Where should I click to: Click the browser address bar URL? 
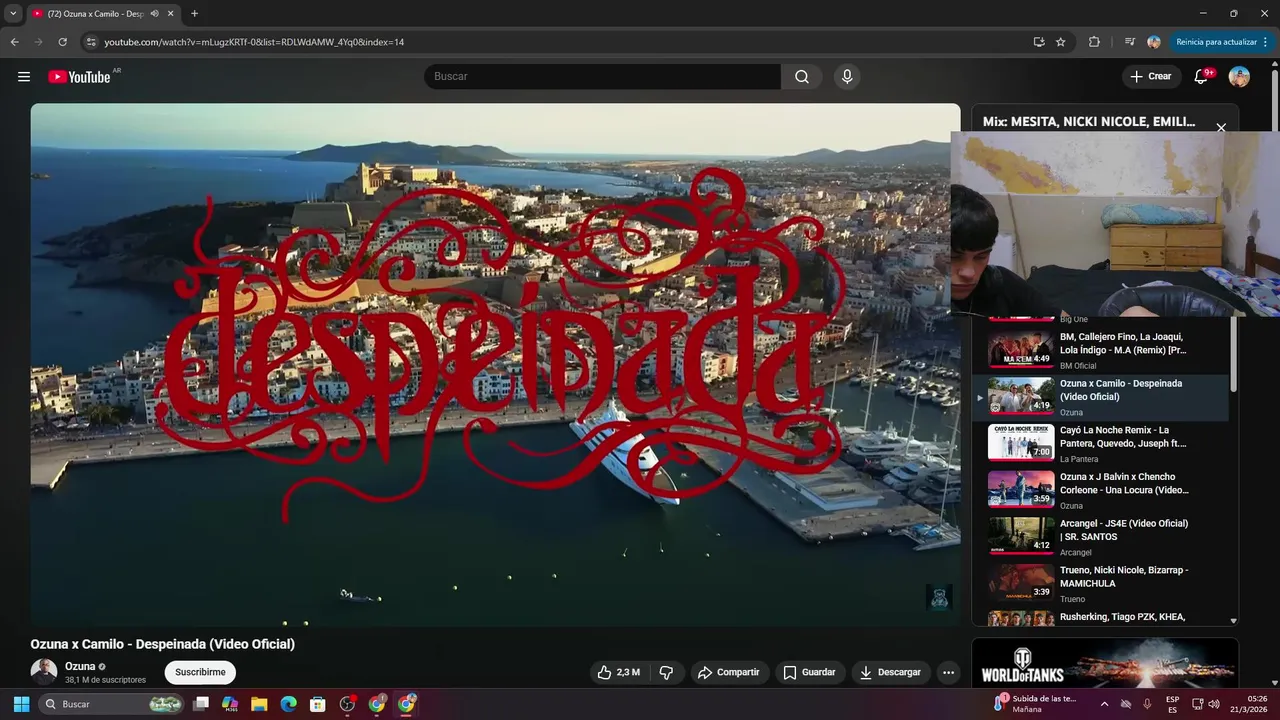pyautogui.click(x=254, y=42)
